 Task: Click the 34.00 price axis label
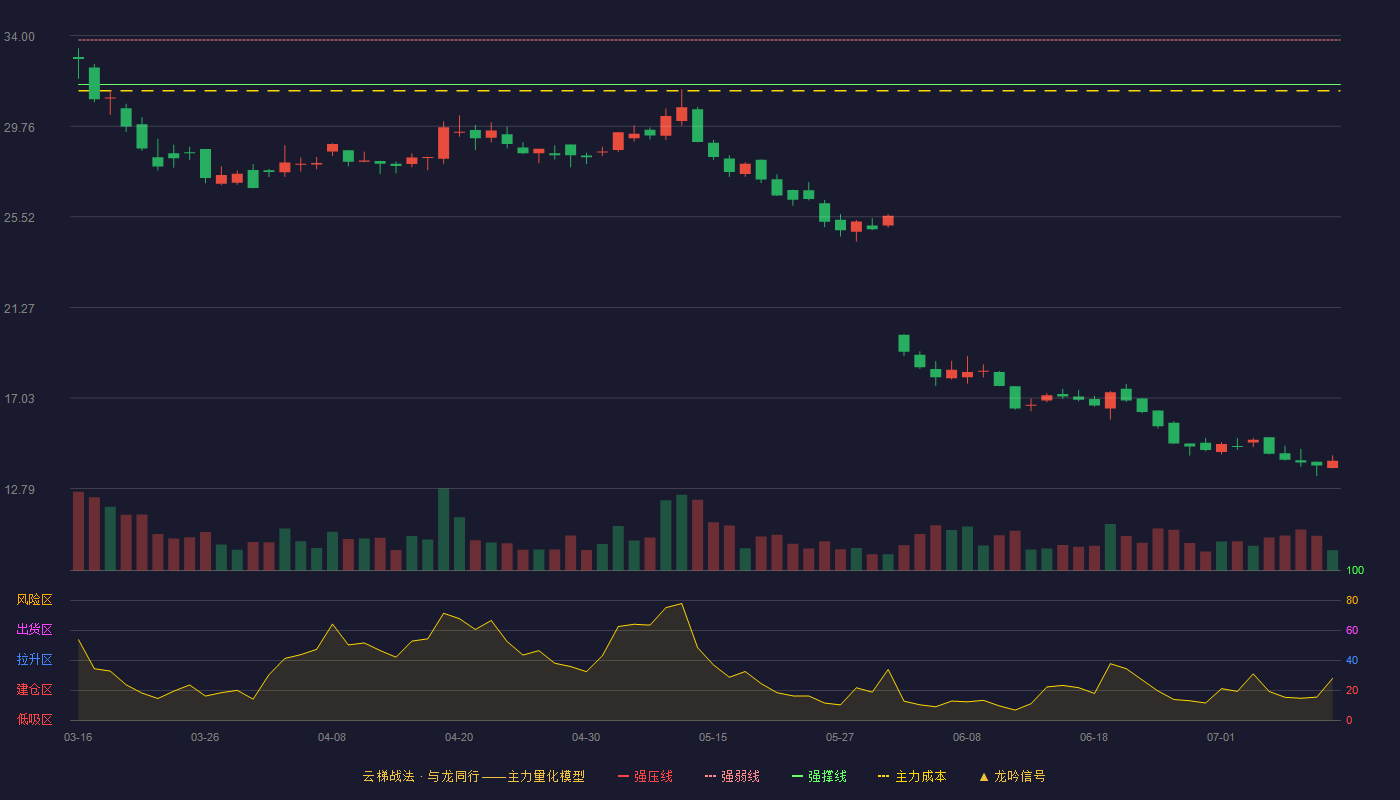[x=19, y=37]
